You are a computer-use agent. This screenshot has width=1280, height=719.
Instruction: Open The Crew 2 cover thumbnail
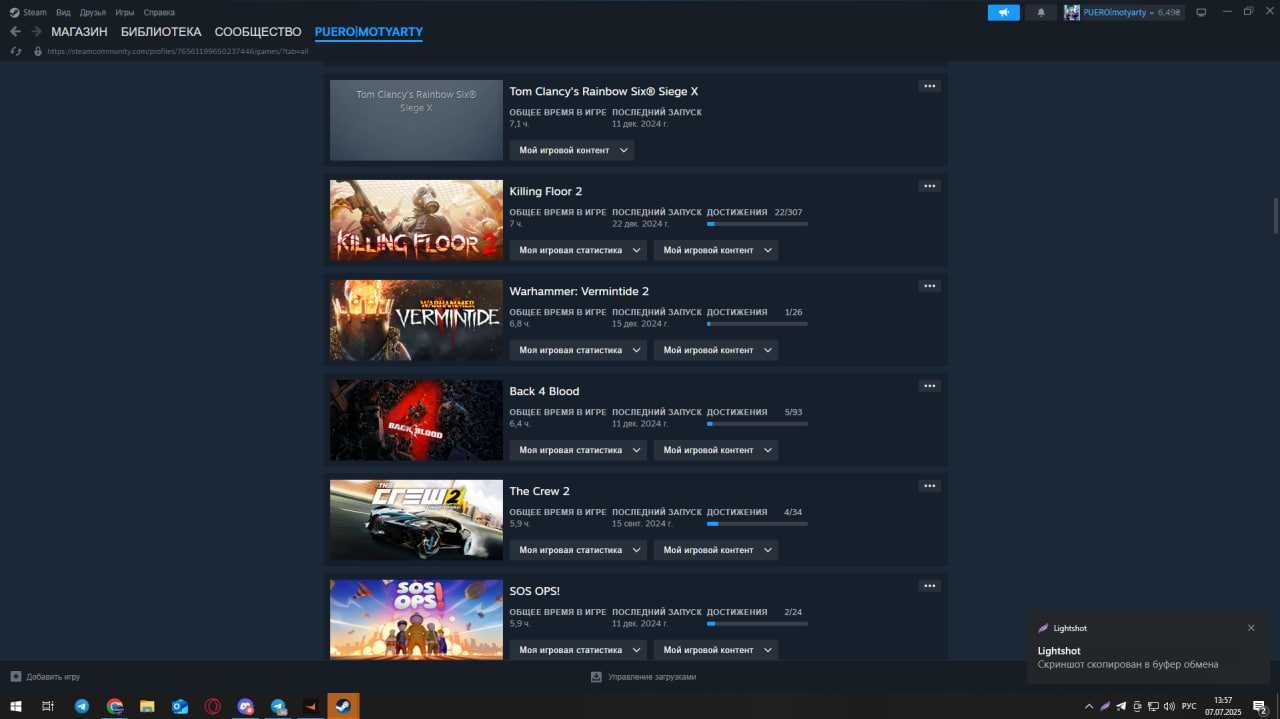coord(416,520)
